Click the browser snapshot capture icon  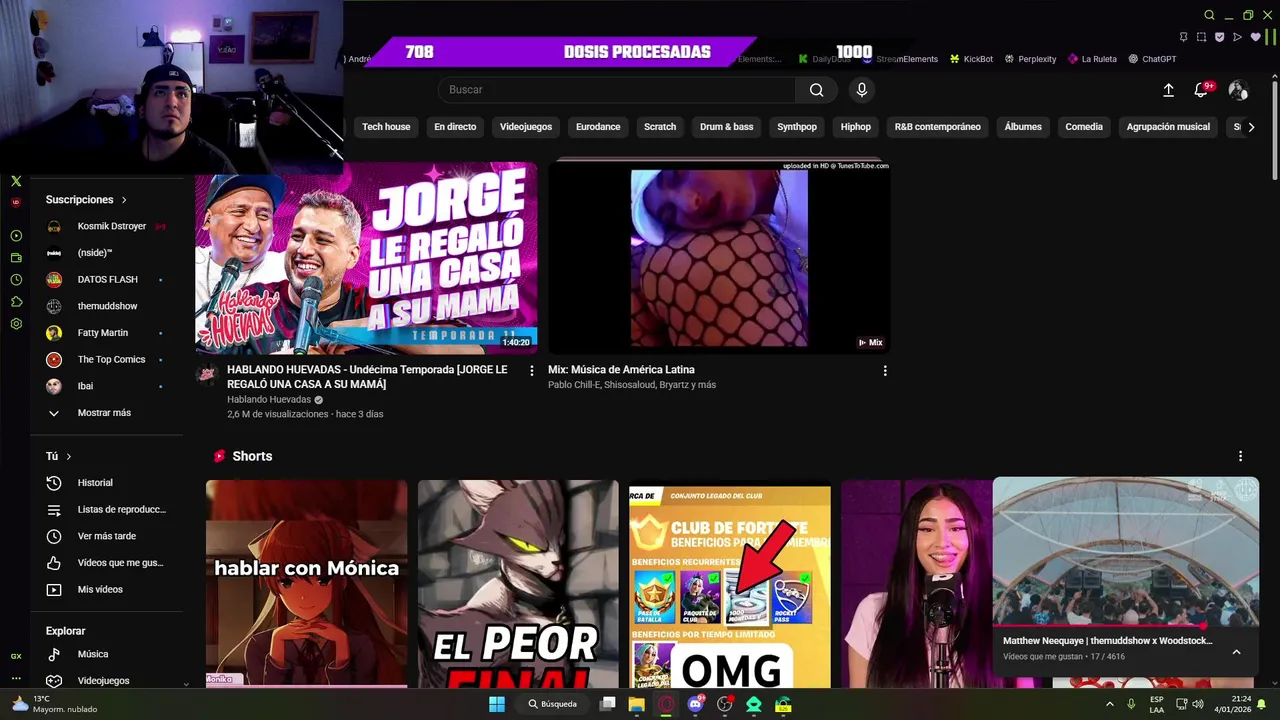pyautogui.click(x=1202, y=37)
